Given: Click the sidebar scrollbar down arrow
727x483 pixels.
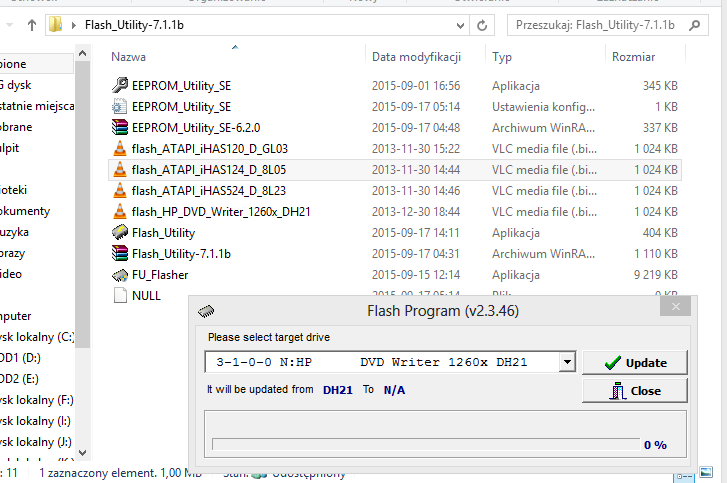Looking at the screenshot, I should pyautogui.click(x=83, y=453).
